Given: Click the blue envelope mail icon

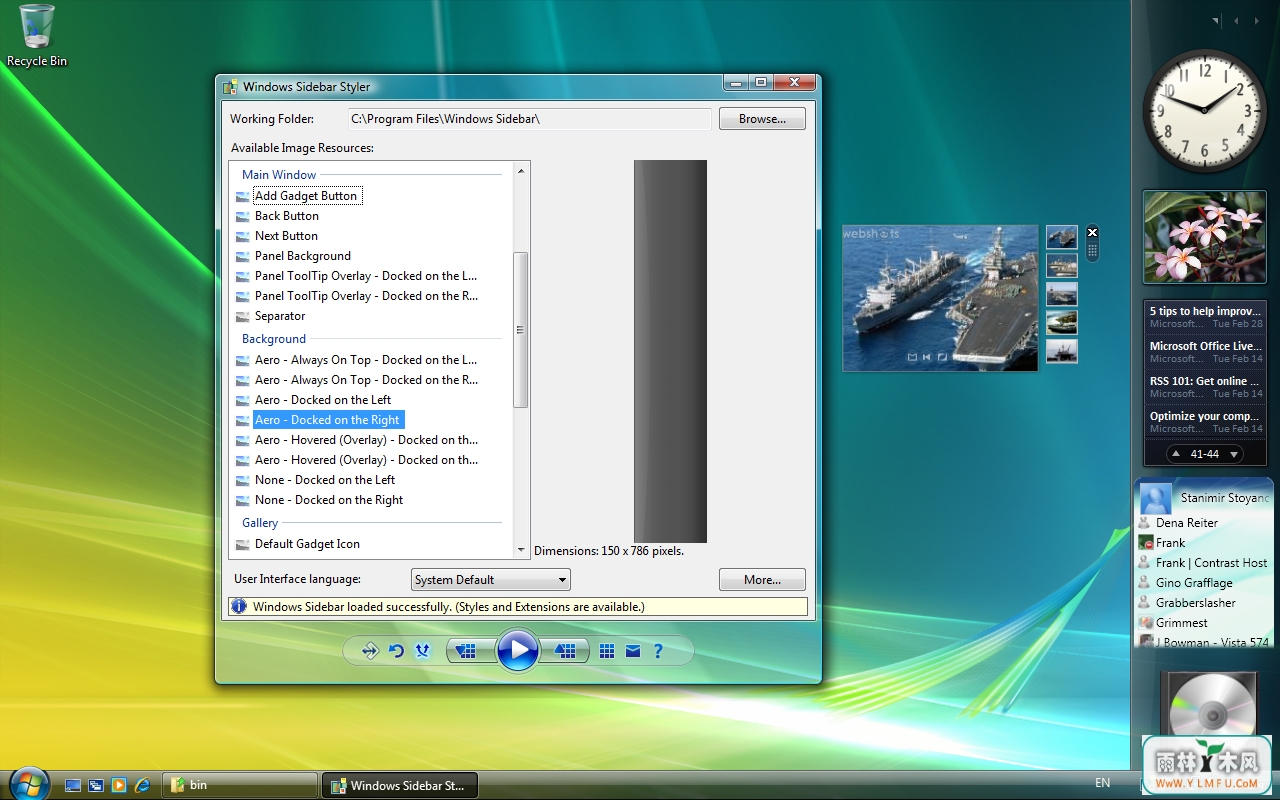Looking at the screenshot, I should pyautogui.click(x=633, y=651).
